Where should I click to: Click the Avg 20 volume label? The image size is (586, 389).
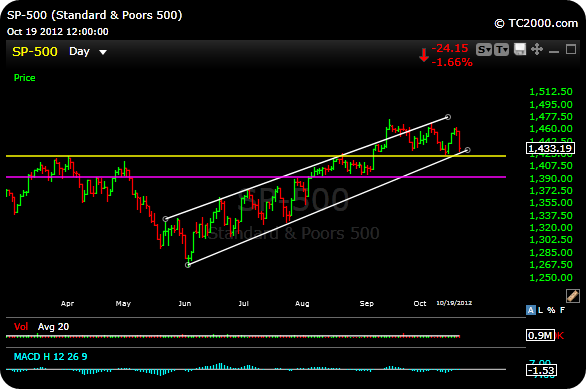pyautogui.click(x=53, y=327)
